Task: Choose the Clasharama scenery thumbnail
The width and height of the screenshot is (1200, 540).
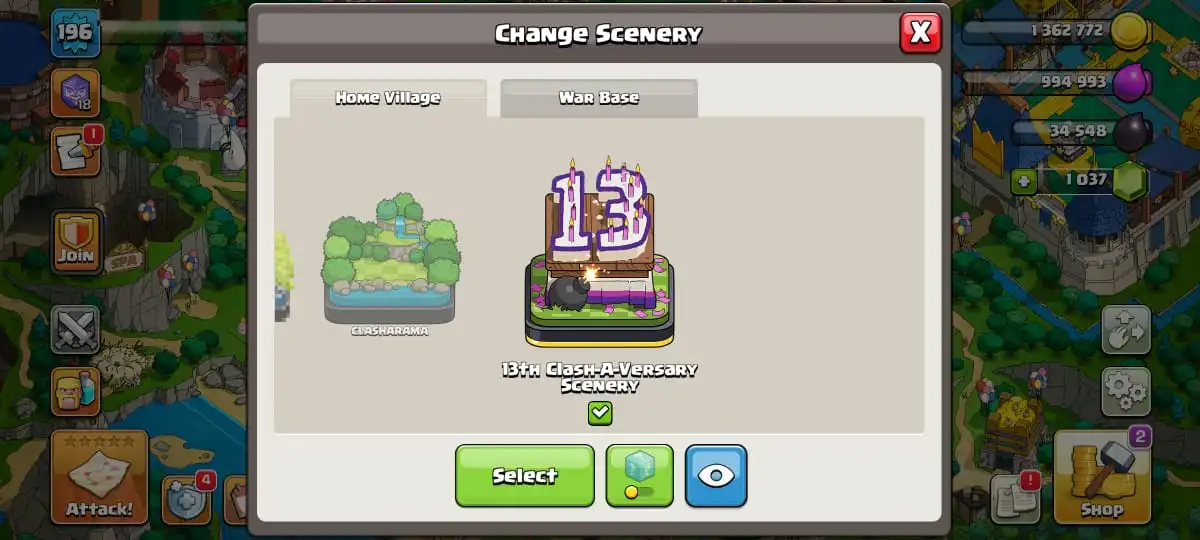Action: point(390,262)
